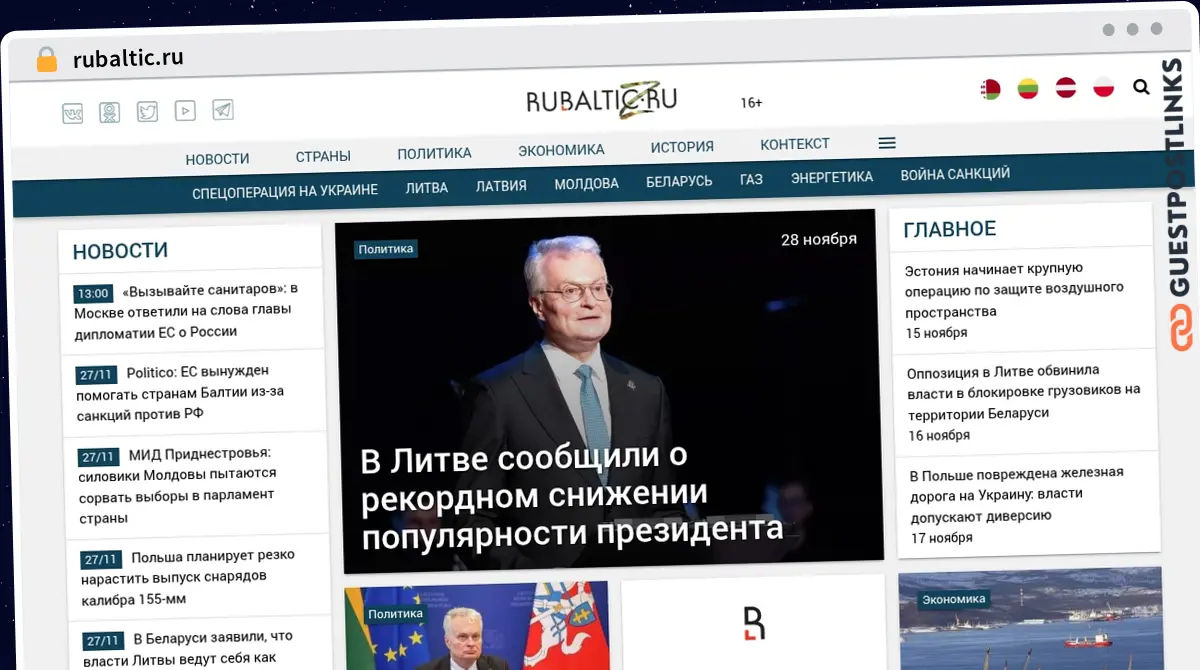Select Спецоперация на Украине topic
Image resolution: width=1200 pixels, height=670 pixels.
(285, 191)
